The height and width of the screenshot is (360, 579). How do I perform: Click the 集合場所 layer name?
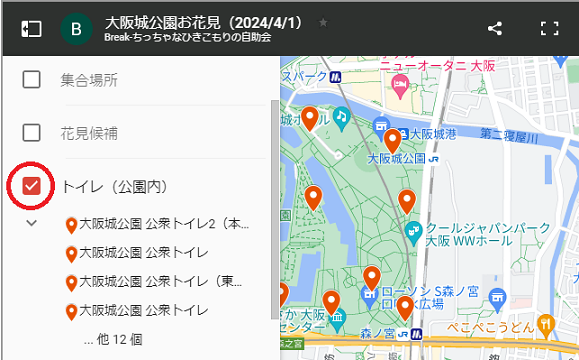click(89, 80)
